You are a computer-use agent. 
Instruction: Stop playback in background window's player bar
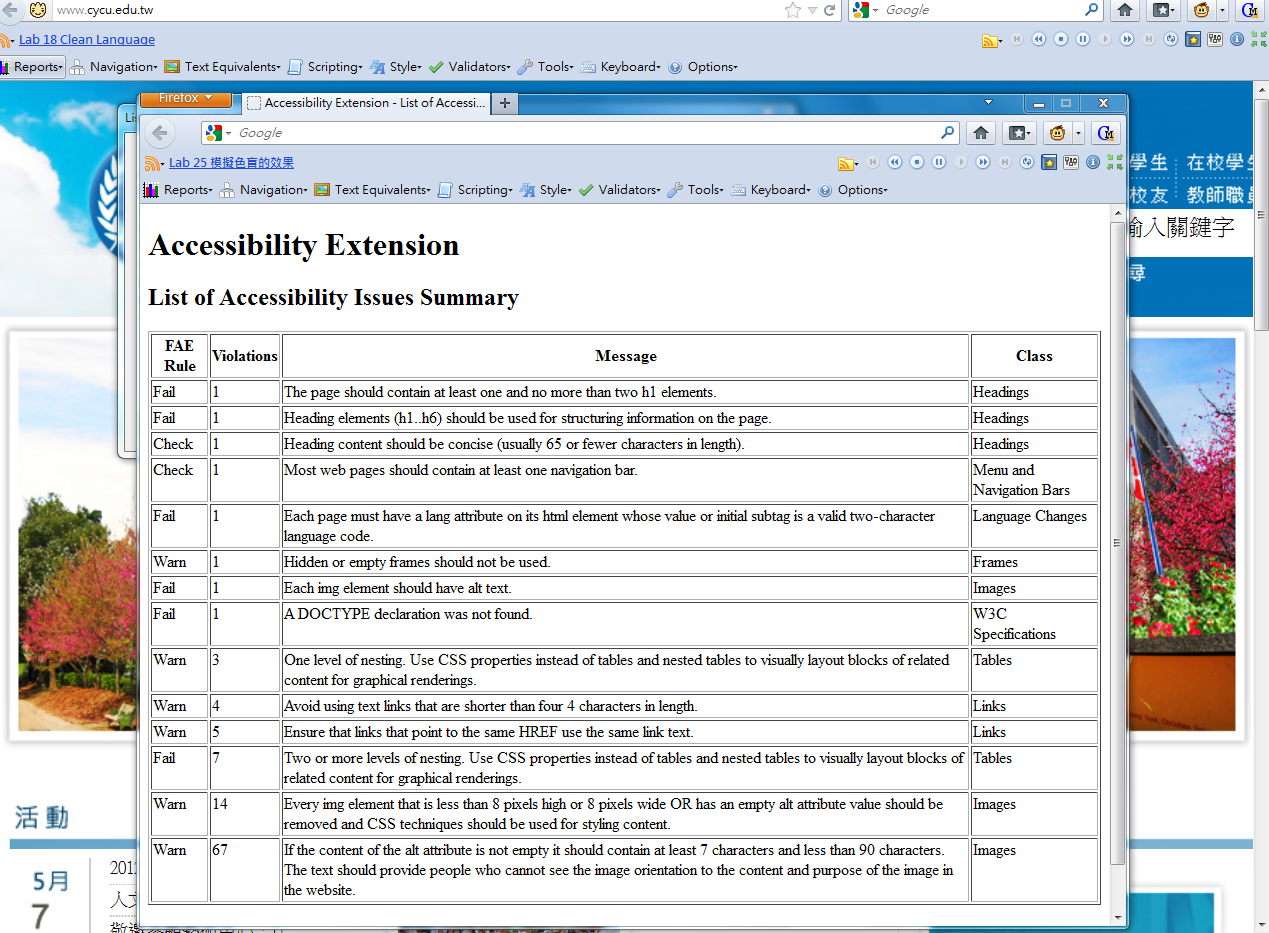coord(1061,39)
